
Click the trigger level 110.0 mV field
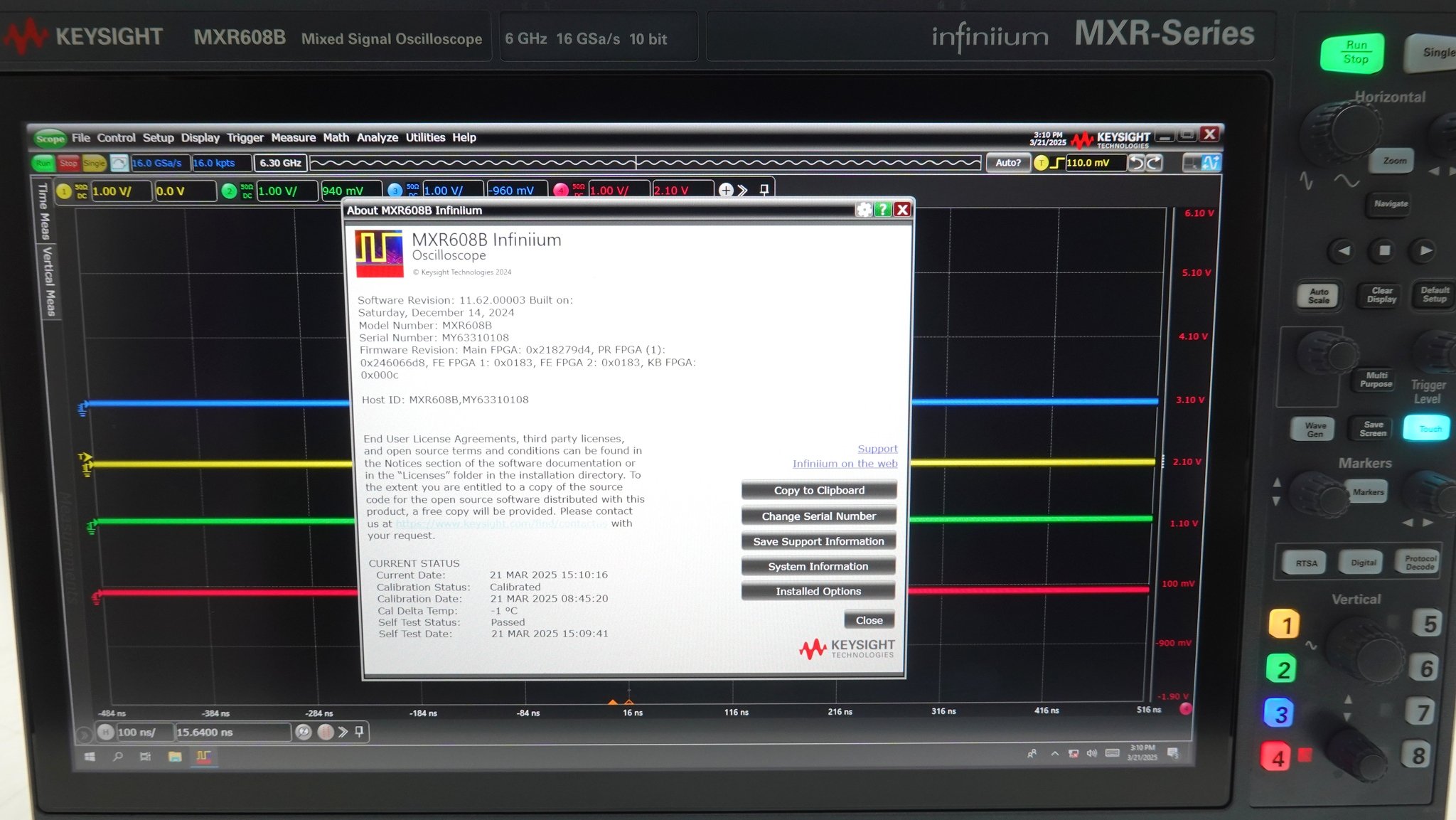coord(1095,163)
